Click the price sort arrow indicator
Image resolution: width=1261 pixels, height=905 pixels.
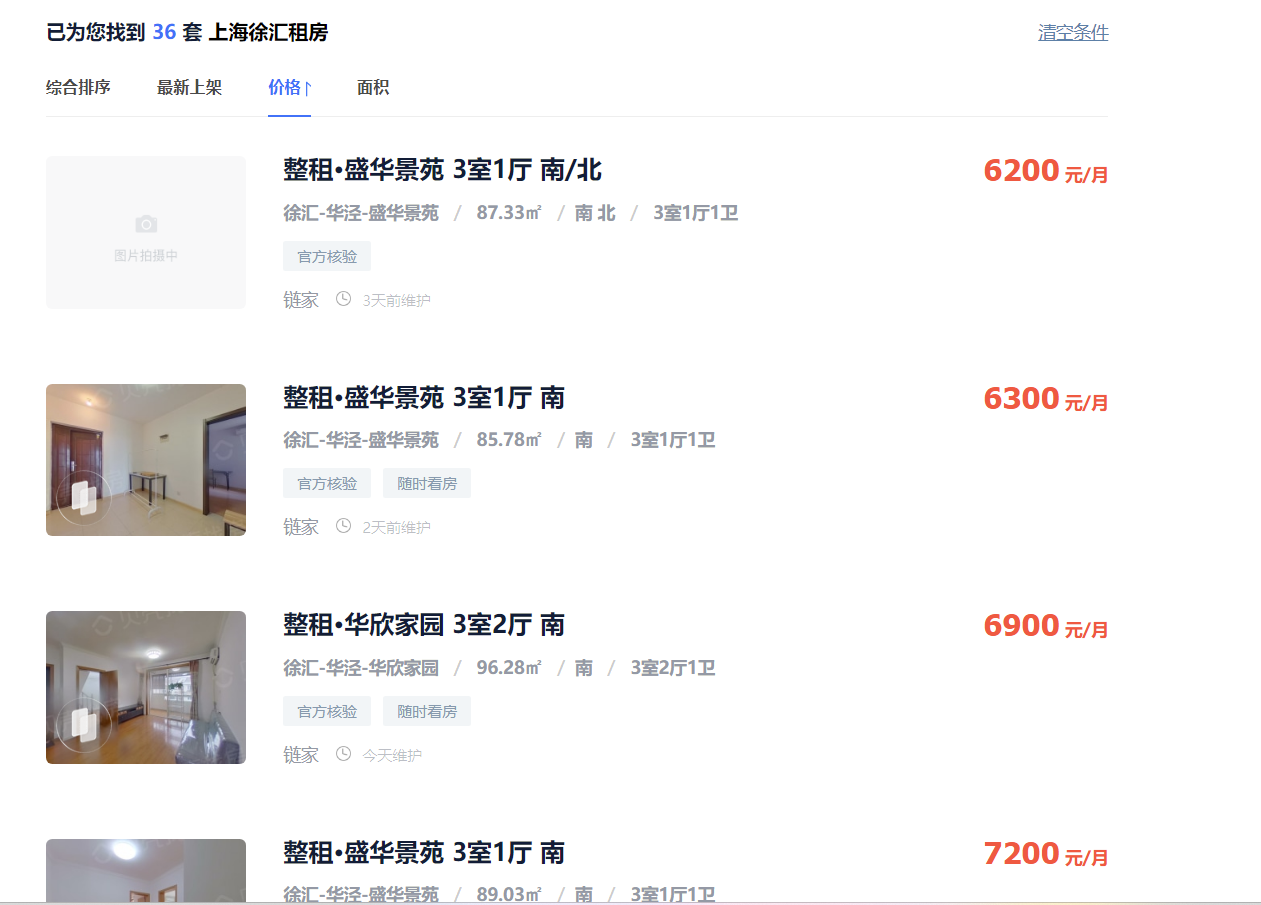[308, 88]
